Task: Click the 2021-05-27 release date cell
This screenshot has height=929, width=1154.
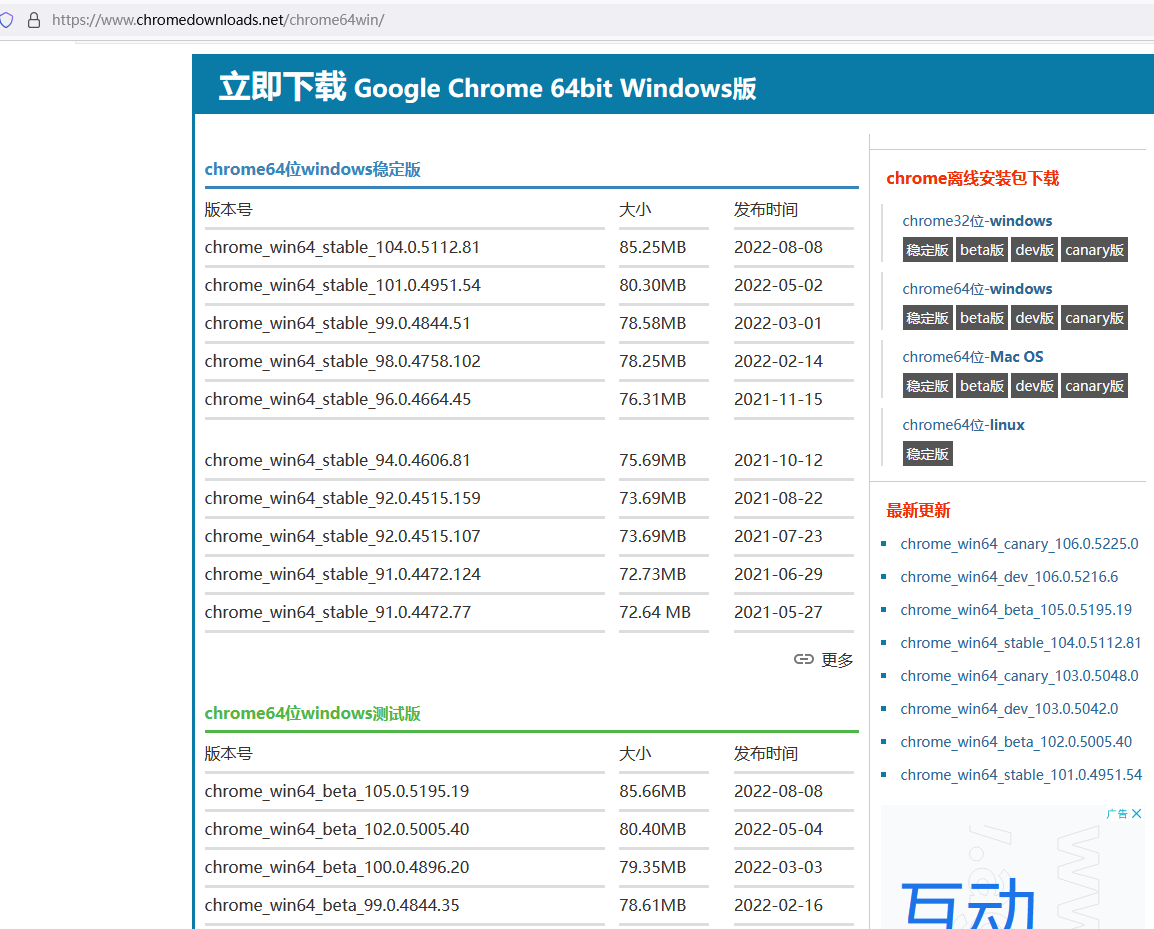Action: pos(778,612)
